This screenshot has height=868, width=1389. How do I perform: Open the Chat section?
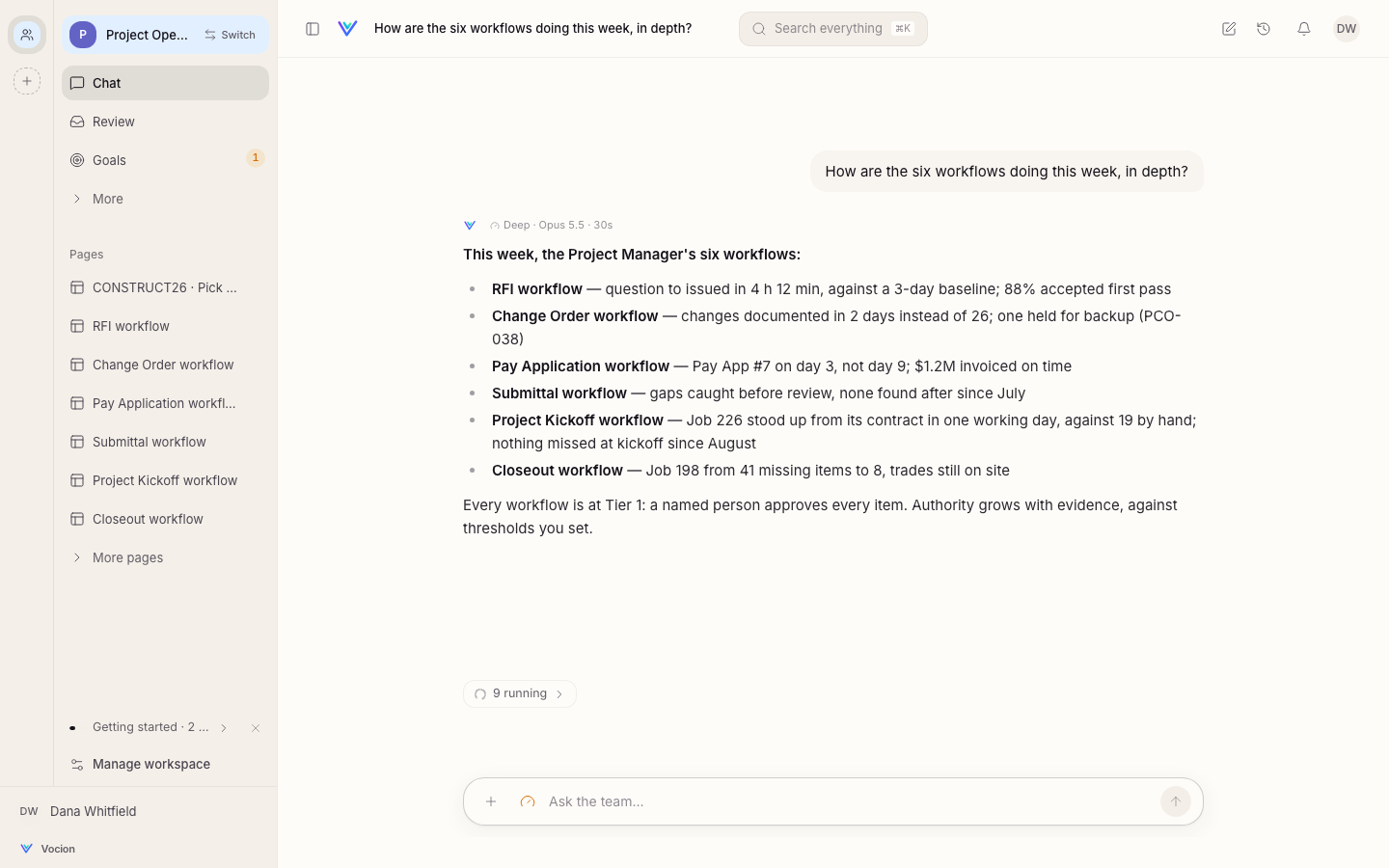pos(166,83)
